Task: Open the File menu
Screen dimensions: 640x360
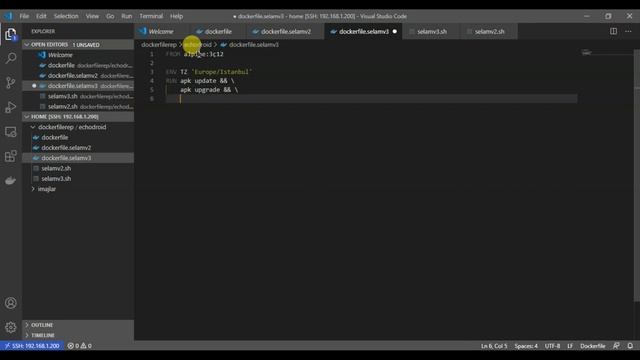Action: [24, 16]
